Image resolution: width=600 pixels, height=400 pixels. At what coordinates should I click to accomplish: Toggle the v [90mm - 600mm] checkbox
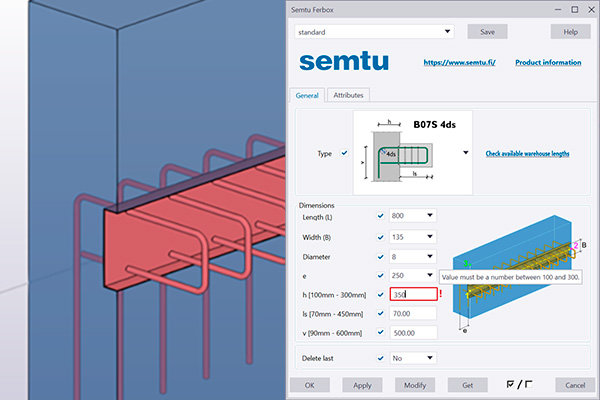(380, 332)
